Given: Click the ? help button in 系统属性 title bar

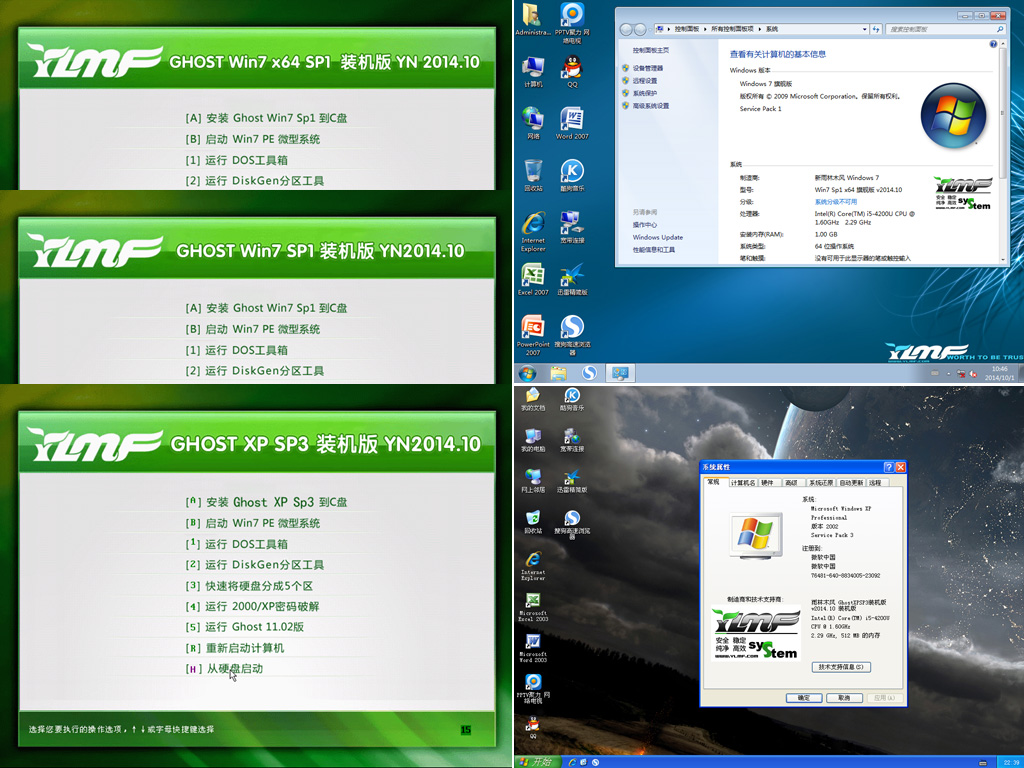Looking at the screenshot, I should pyautogui.click(x=888, y=467).
